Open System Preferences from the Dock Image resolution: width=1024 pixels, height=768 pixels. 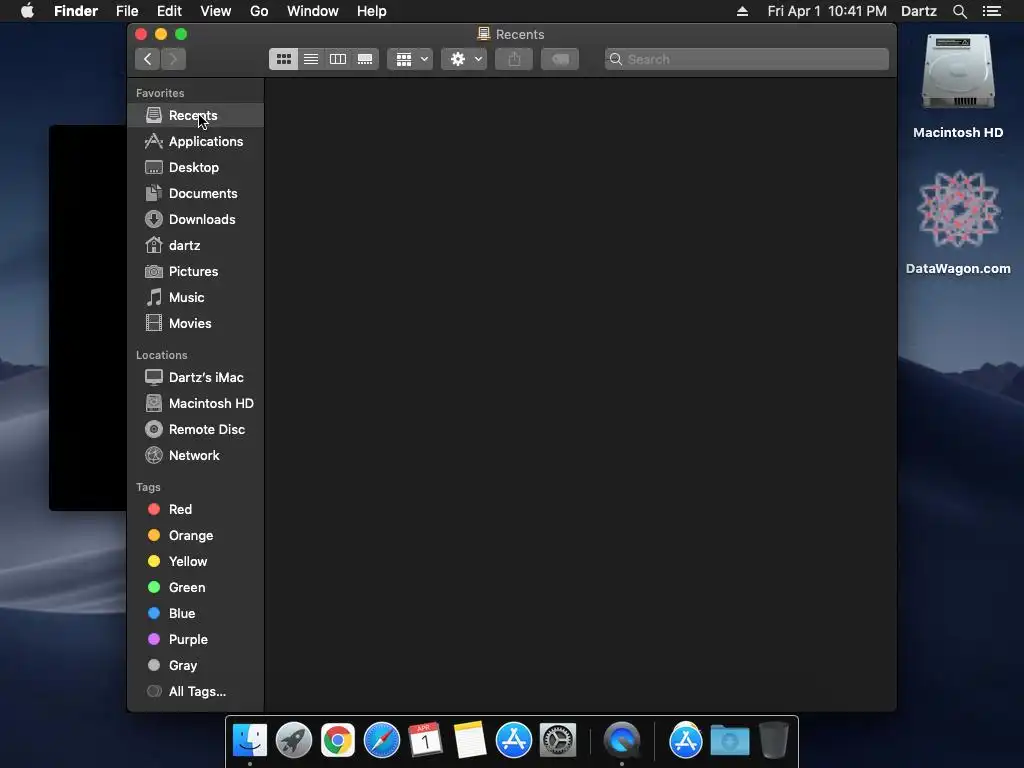(558, 741)
